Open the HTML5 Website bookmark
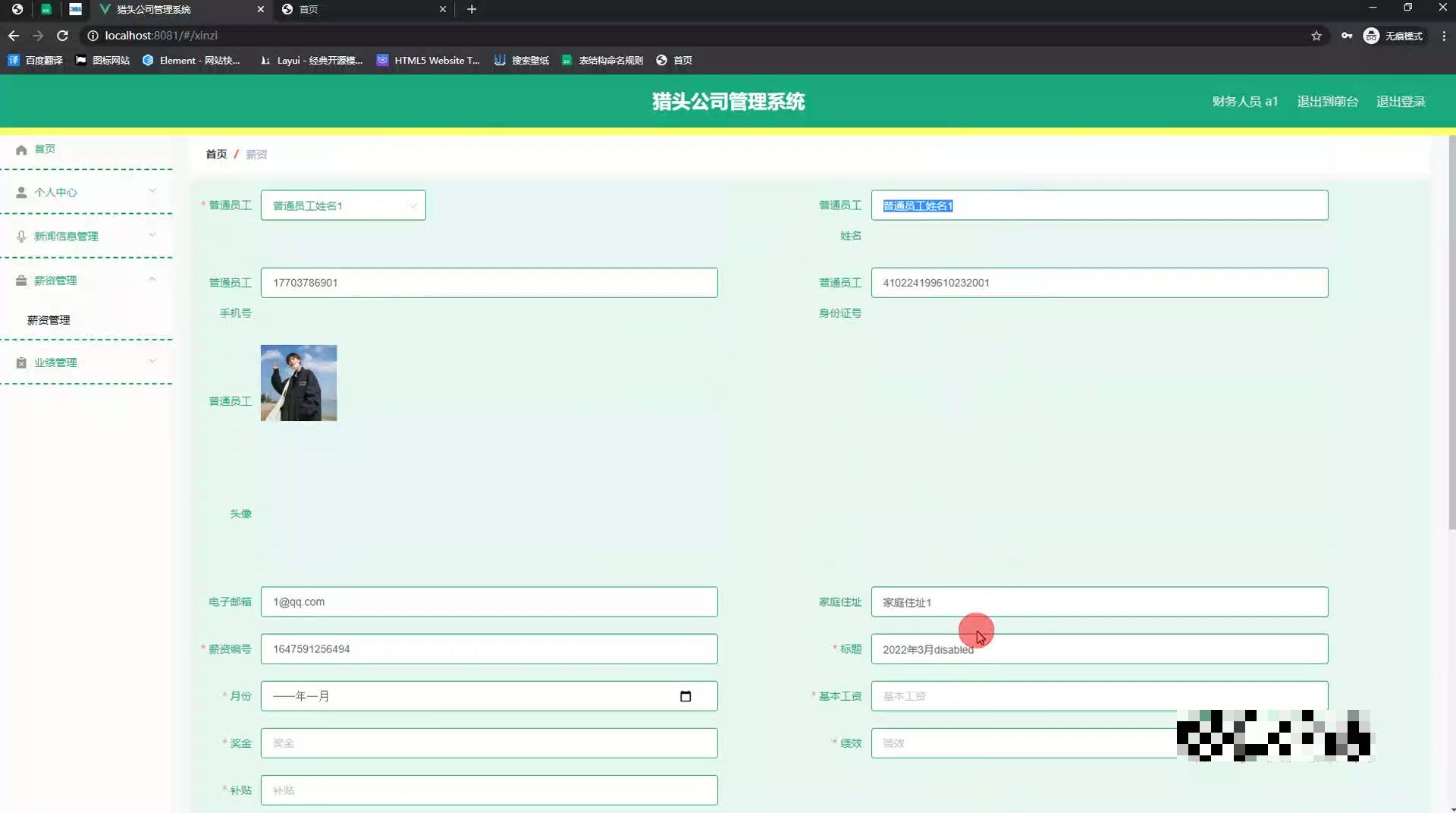 click(428, 60)
